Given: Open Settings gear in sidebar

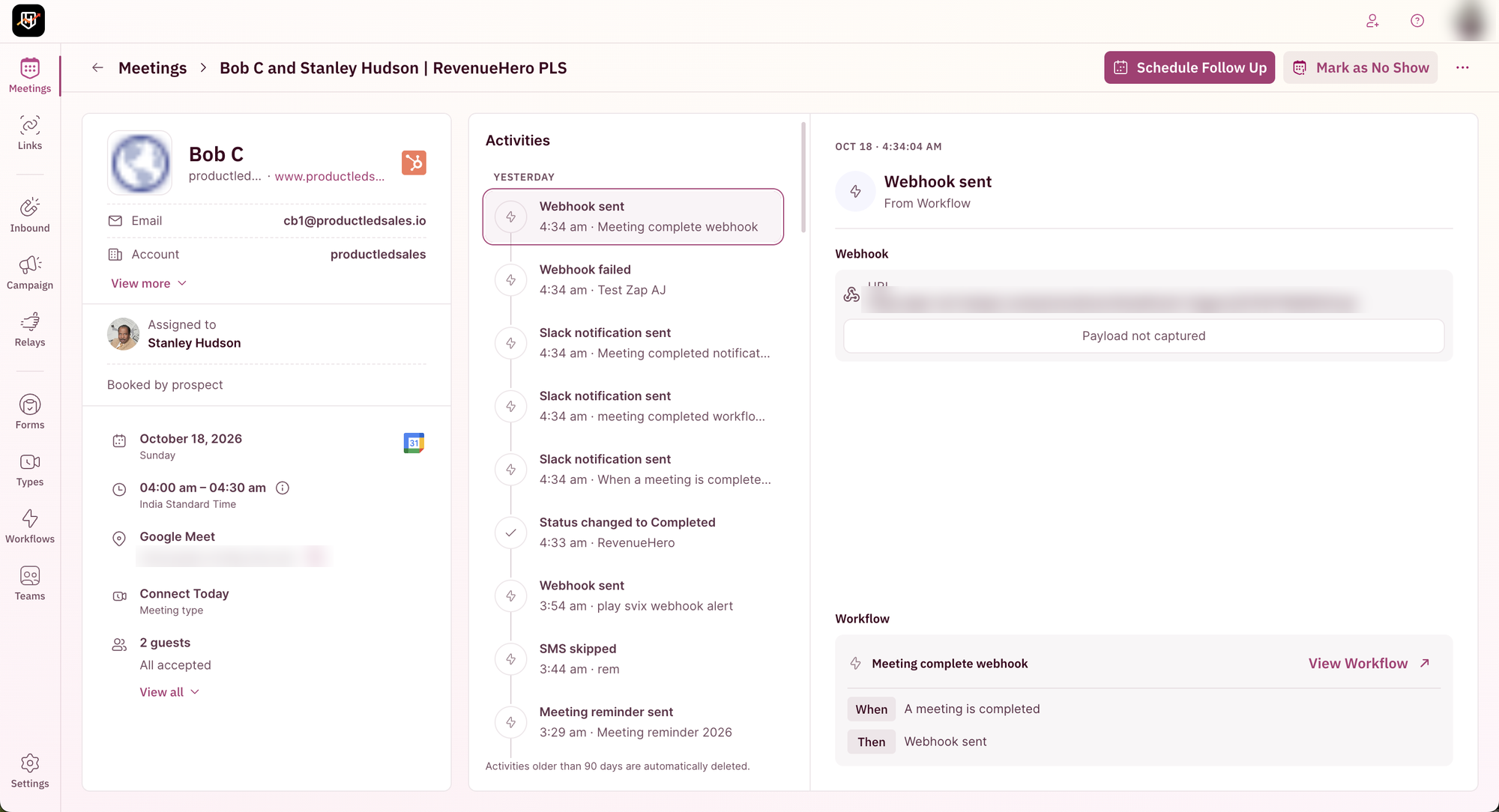Looking at the screenshot, I should tap(30, 771).
